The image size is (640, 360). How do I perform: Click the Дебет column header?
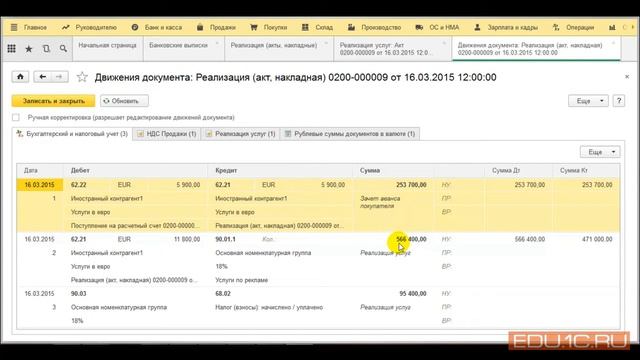pos(136,171)
